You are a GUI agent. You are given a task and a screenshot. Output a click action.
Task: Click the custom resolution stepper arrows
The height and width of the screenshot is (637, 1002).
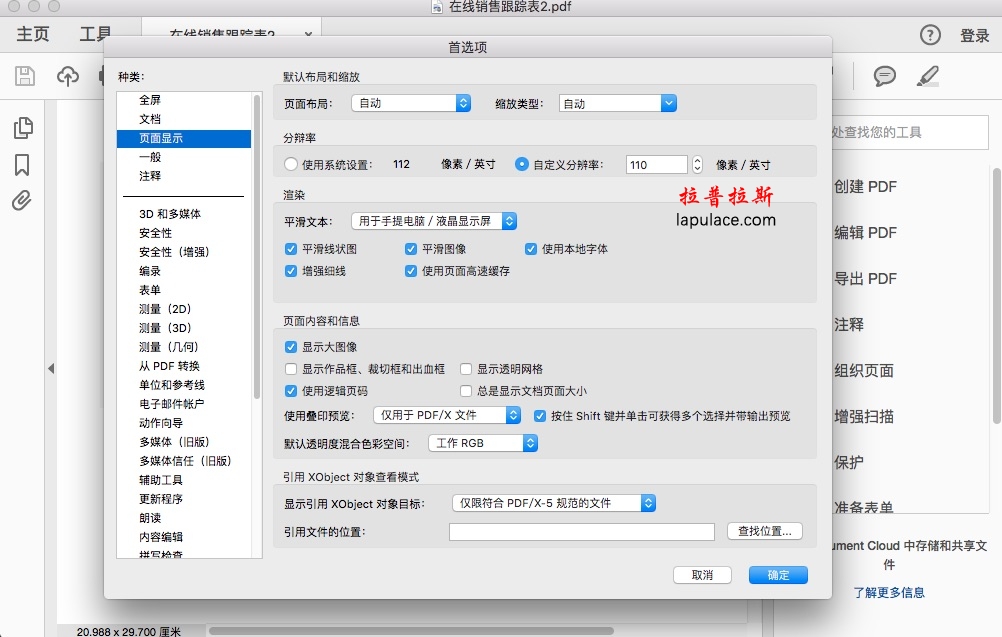coord(697,165)
